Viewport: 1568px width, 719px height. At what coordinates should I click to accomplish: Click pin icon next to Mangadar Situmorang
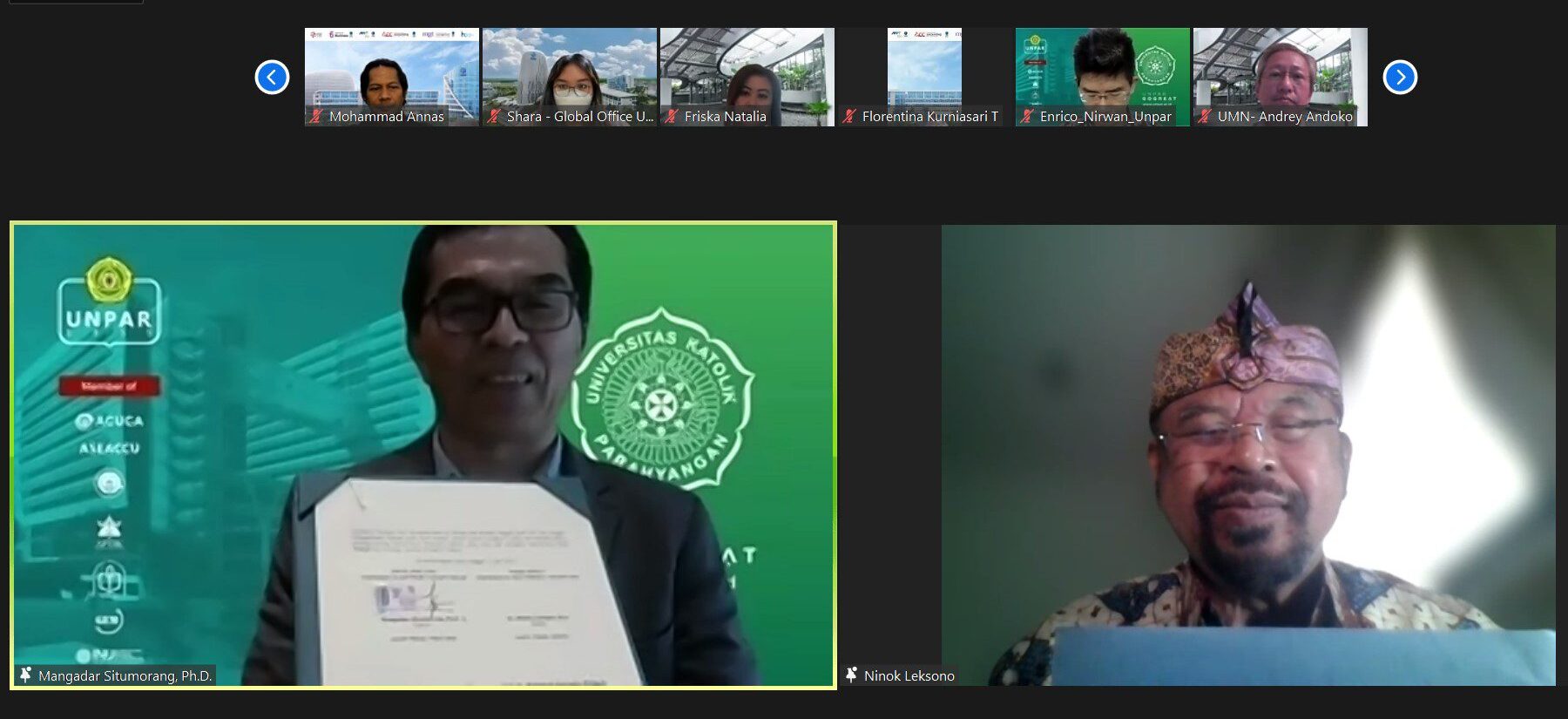pos(25,675)
